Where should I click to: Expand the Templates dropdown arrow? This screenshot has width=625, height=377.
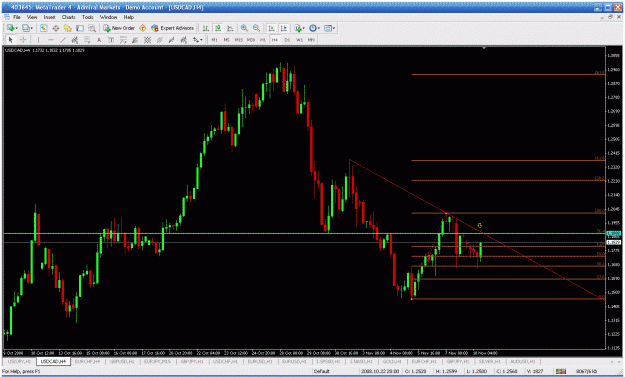pos(334,28)
